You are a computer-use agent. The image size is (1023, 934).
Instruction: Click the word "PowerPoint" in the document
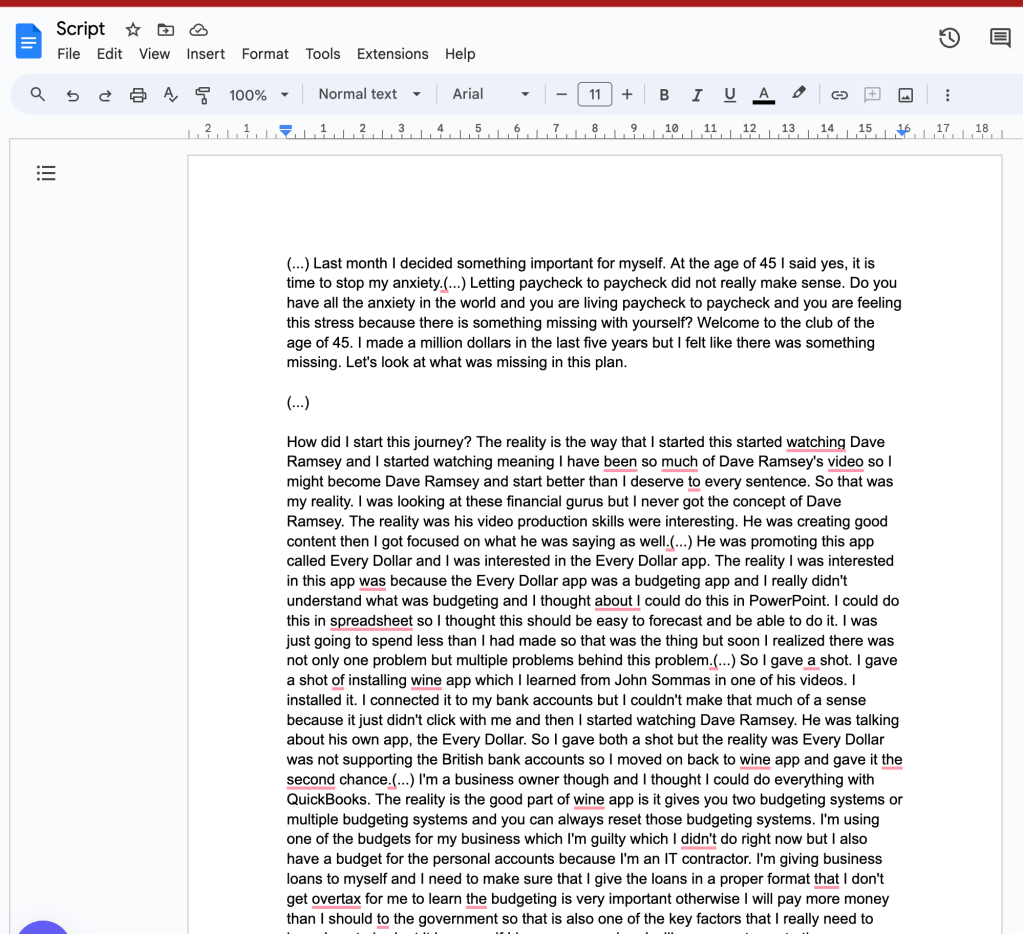[x=789, y=601]
